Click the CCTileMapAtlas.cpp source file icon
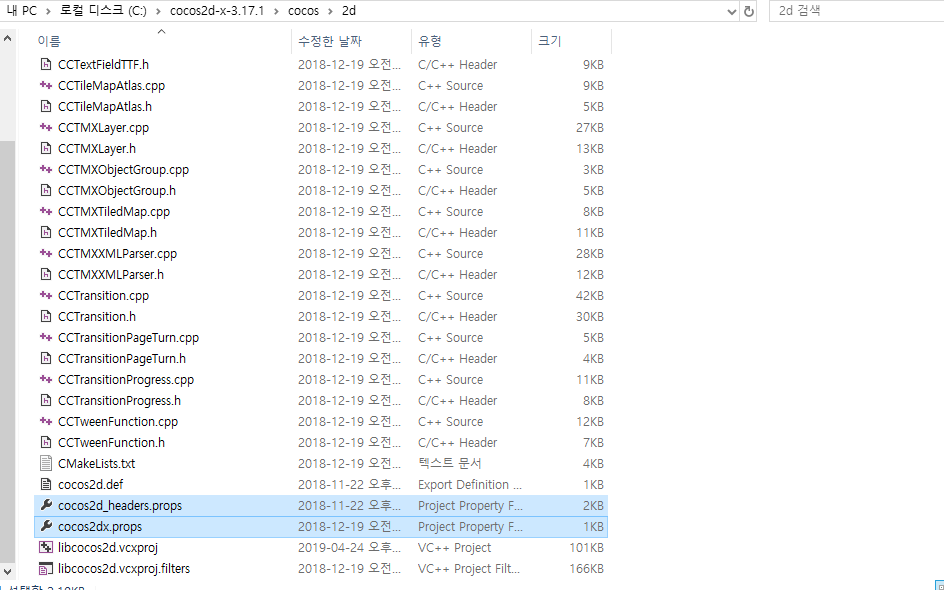This screenshot has width=944, height=590. click(x=46, y=85)
